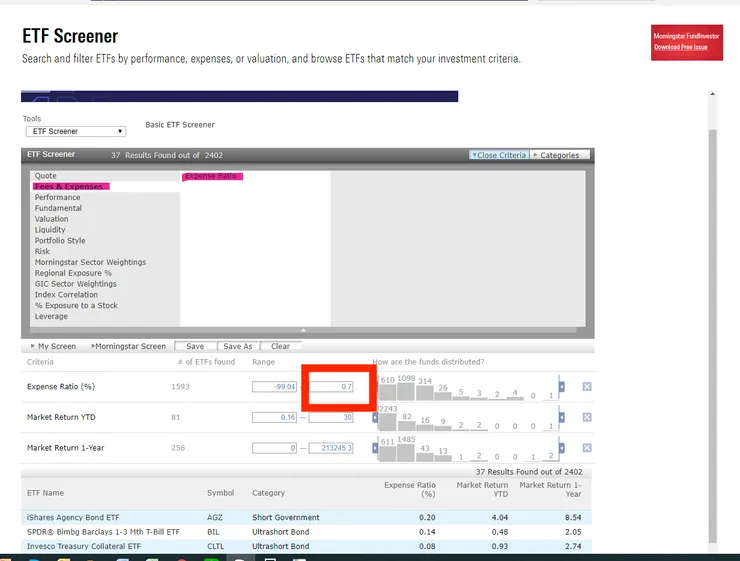The width and height of the screenshot is (740, 561).
Task: Select the Quote criteria category
Action: pyautogui.click(x=45, y=176)
